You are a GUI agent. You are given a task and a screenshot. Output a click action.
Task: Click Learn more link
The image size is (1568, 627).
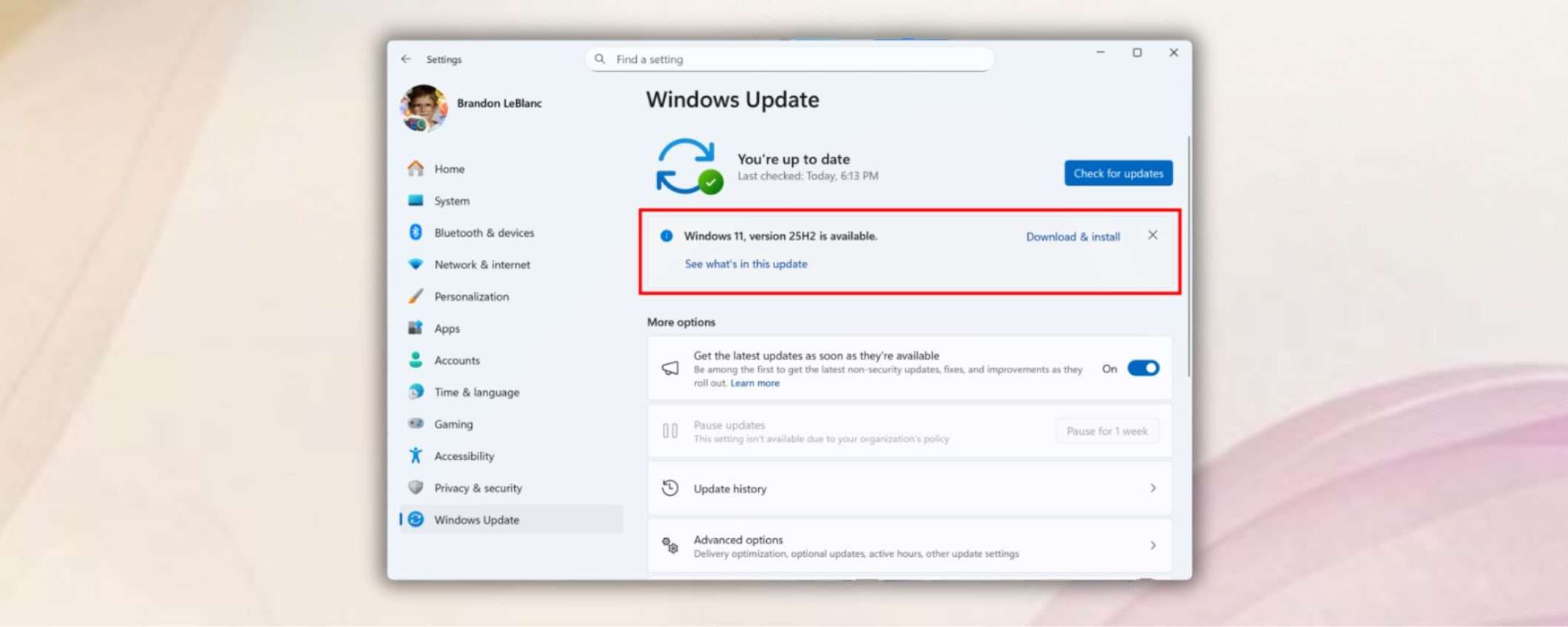coord(754,383)
